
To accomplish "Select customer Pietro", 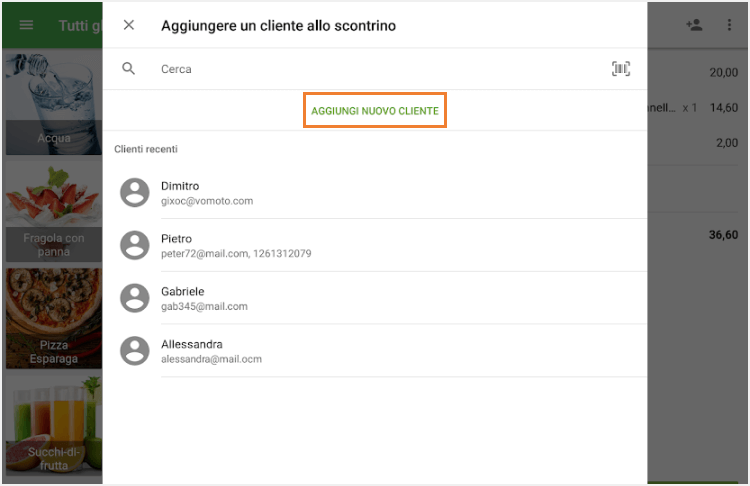I will click(x=375, y=245).
